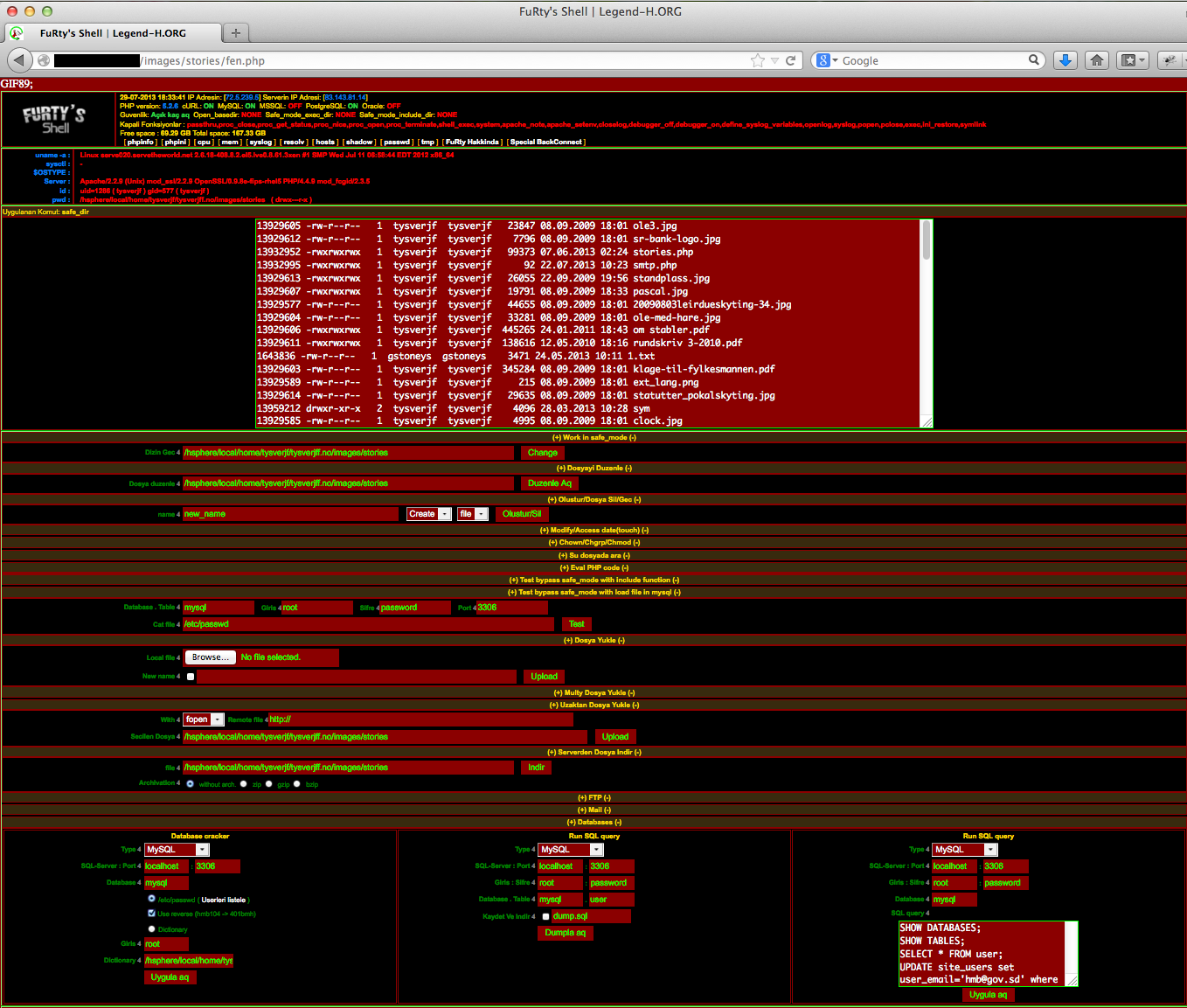This screenshot has width=1187, height=1008.
Task: Collapse the Databases section header
Action: coord(593,823)
